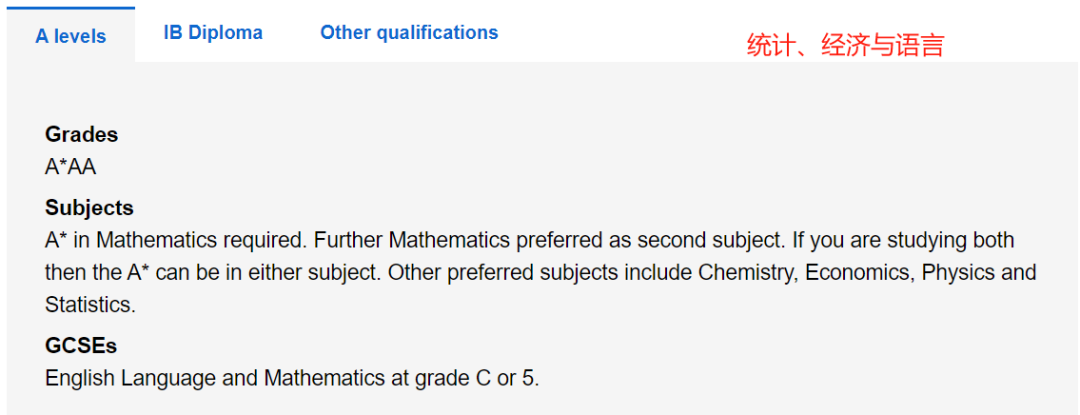Switch to the IB Diploma tab
The width and height of the screenshot is (1080, 415).
213,32
